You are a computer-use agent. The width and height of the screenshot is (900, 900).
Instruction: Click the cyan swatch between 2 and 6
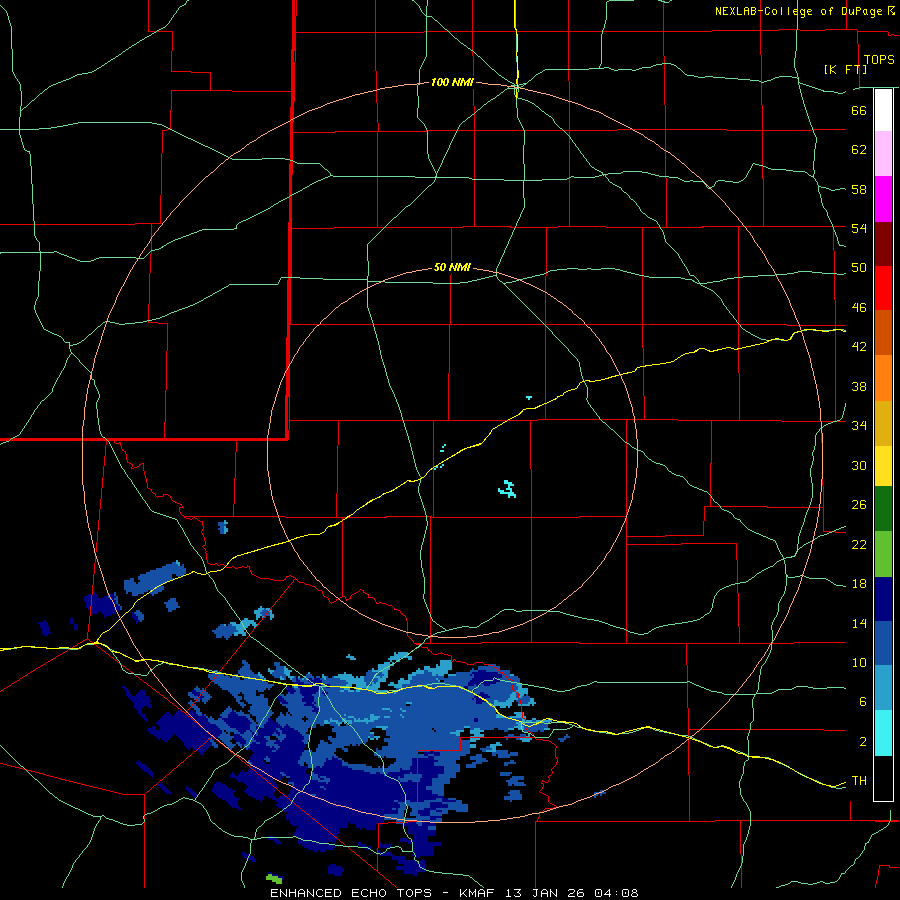pyautogui.click(x=883, y=733)
